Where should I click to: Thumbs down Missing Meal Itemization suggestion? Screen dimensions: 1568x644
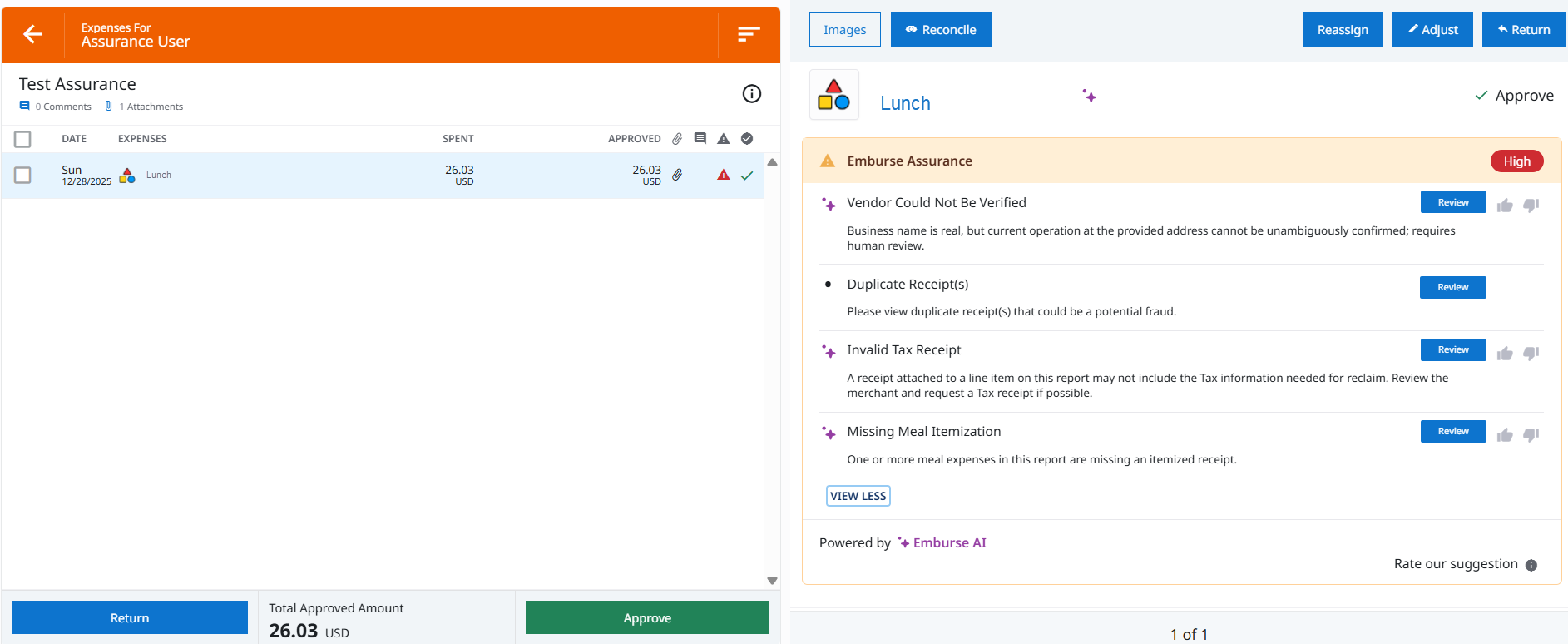click(1531, 435)
